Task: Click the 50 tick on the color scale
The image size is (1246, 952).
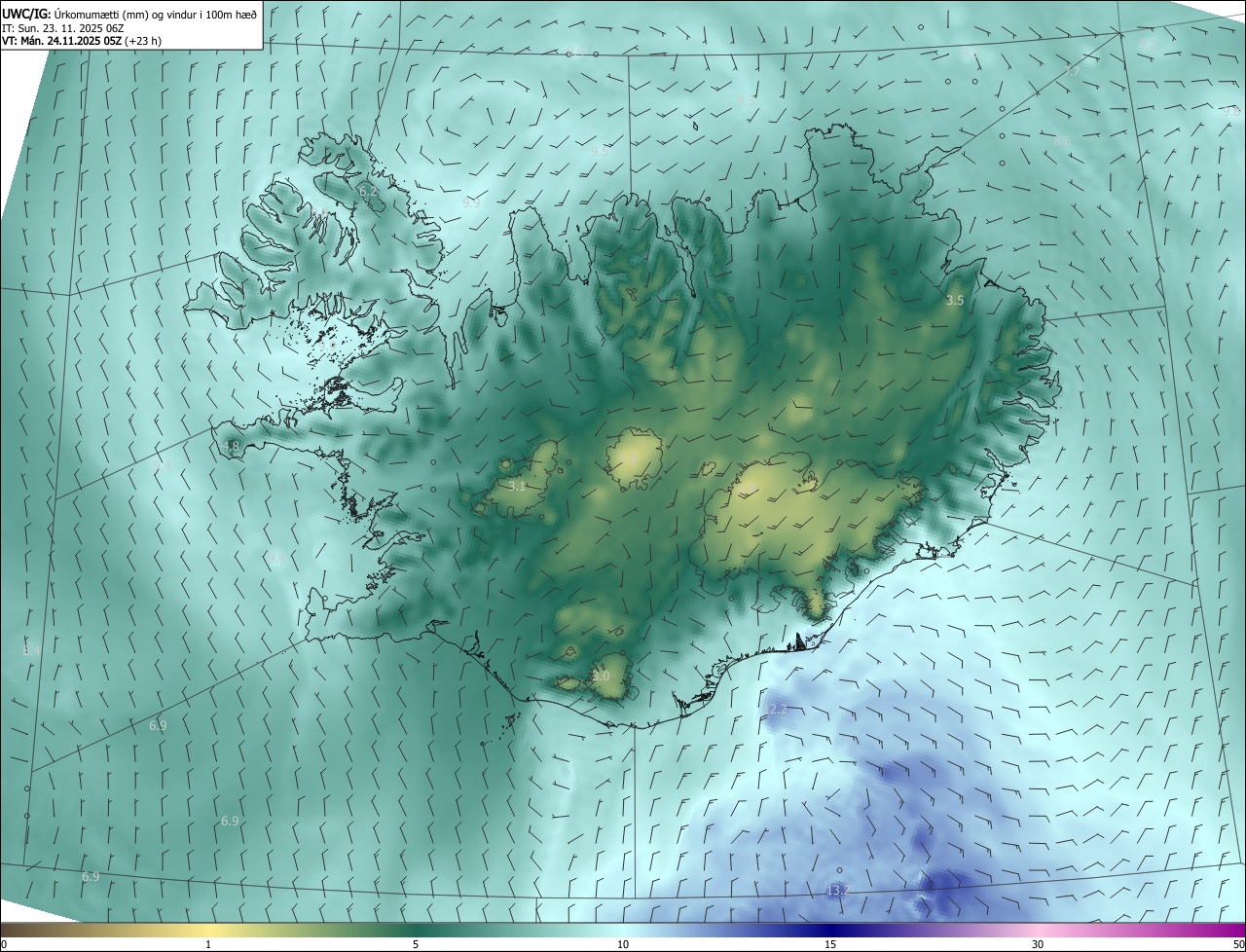Action: (1238, 944)
